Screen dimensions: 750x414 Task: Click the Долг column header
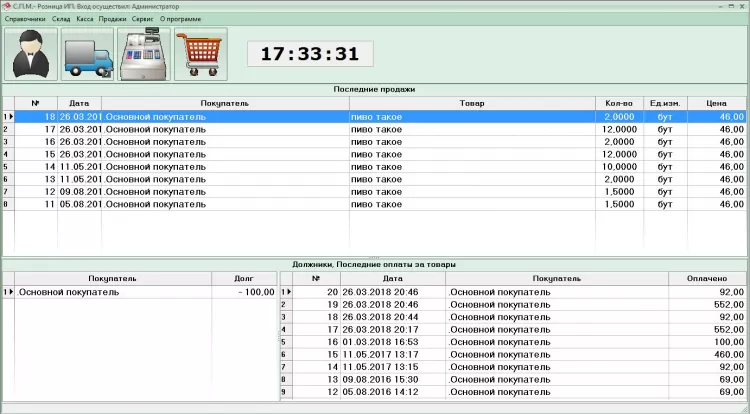[x=244, y=278]
